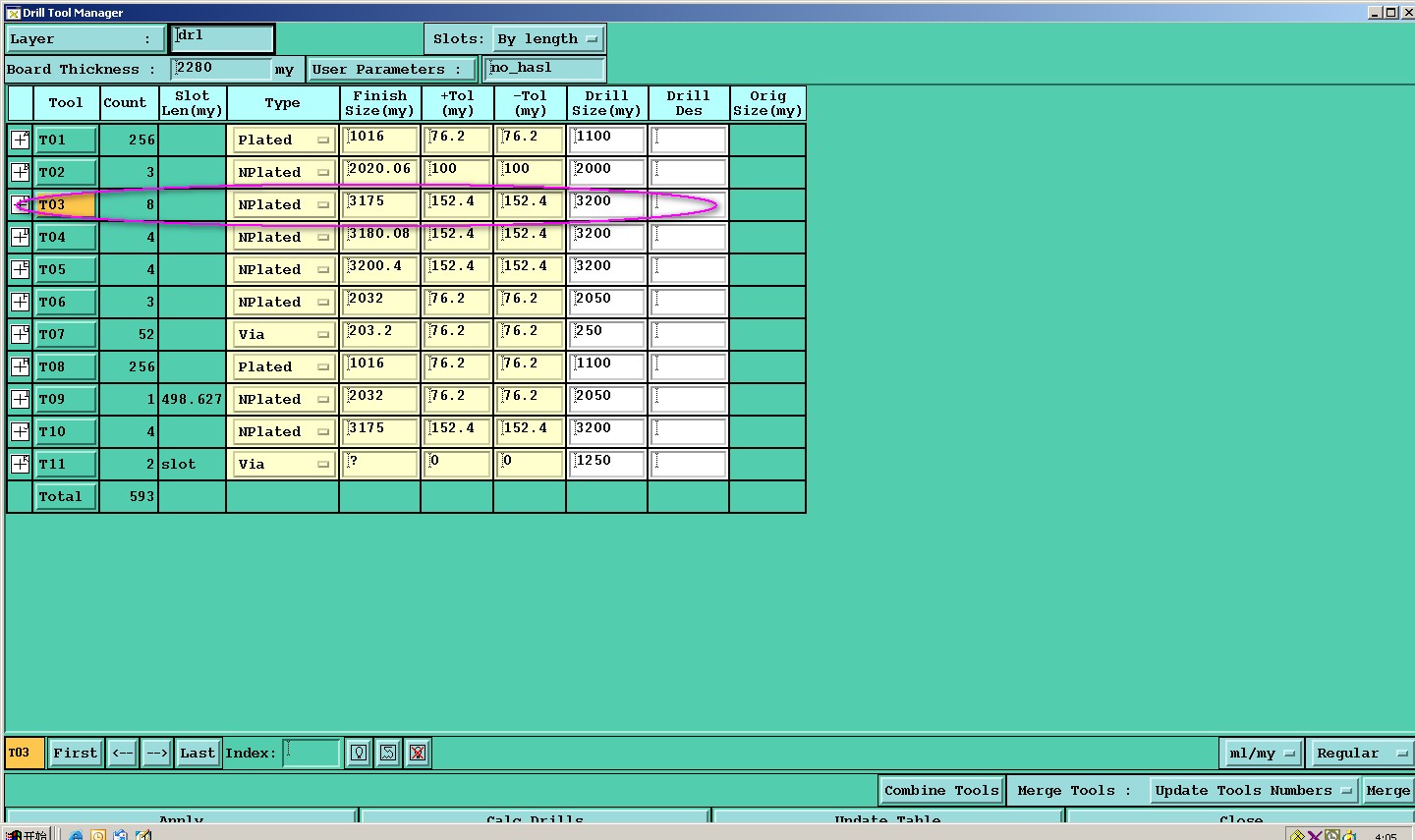The height and width of the screenshot is (840, 1415).
Task: Click T04 Finish Size field 3180.08
Action: click(380, 237)
